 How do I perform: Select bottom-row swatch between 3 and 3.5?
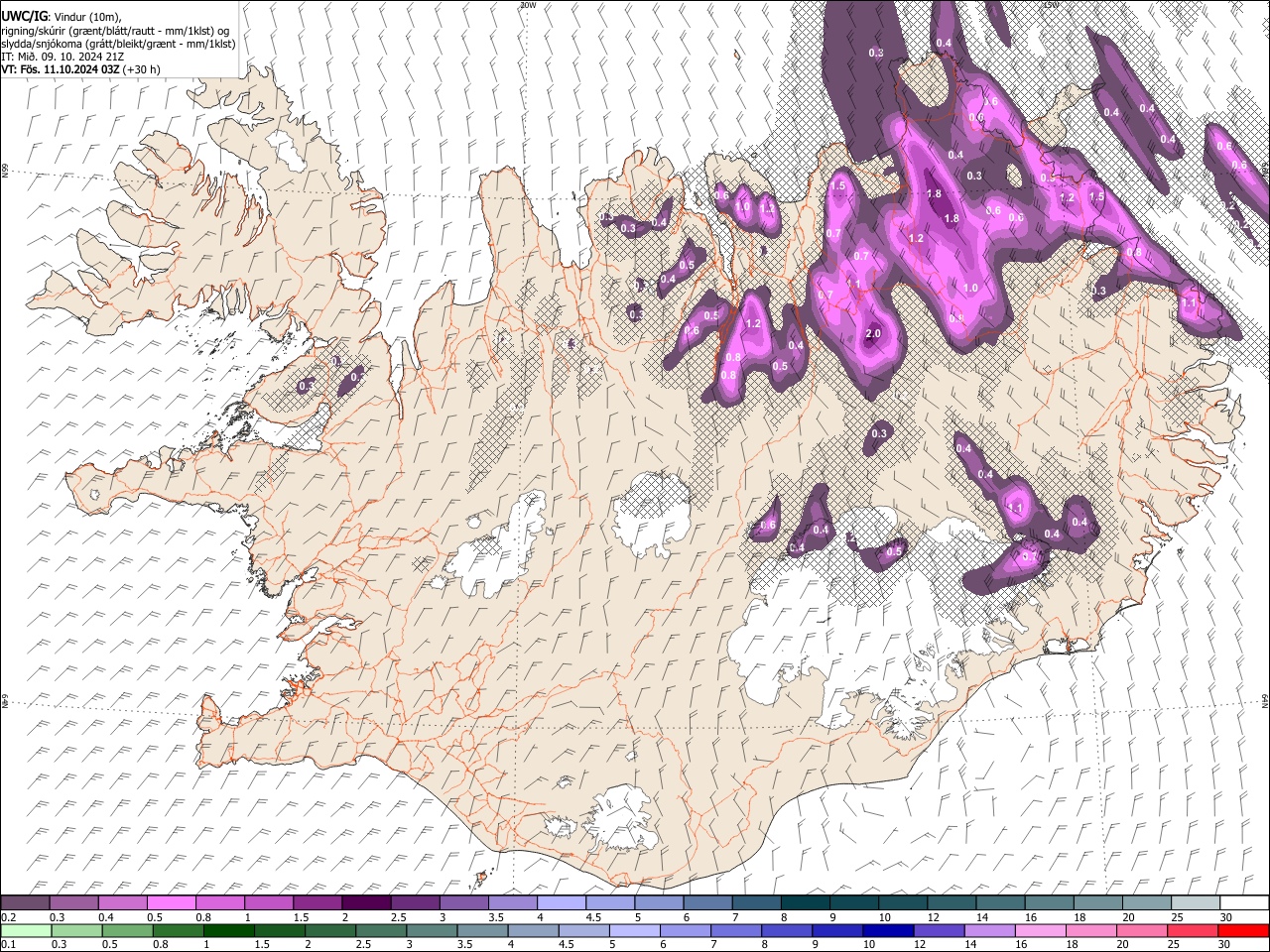[x=432, y=930]
